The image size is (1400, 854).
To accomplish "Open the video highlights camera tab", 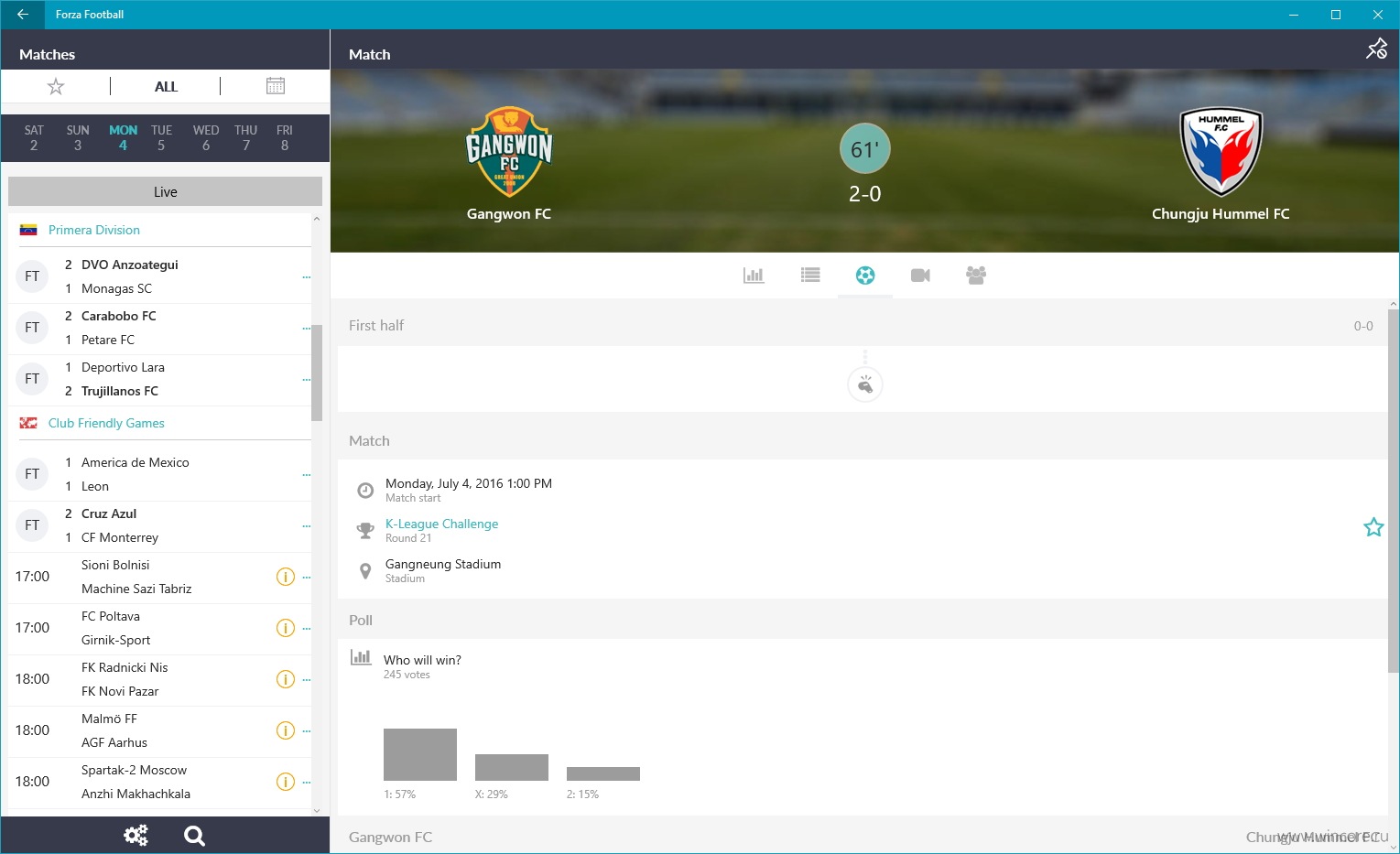I will coord(920,275).
